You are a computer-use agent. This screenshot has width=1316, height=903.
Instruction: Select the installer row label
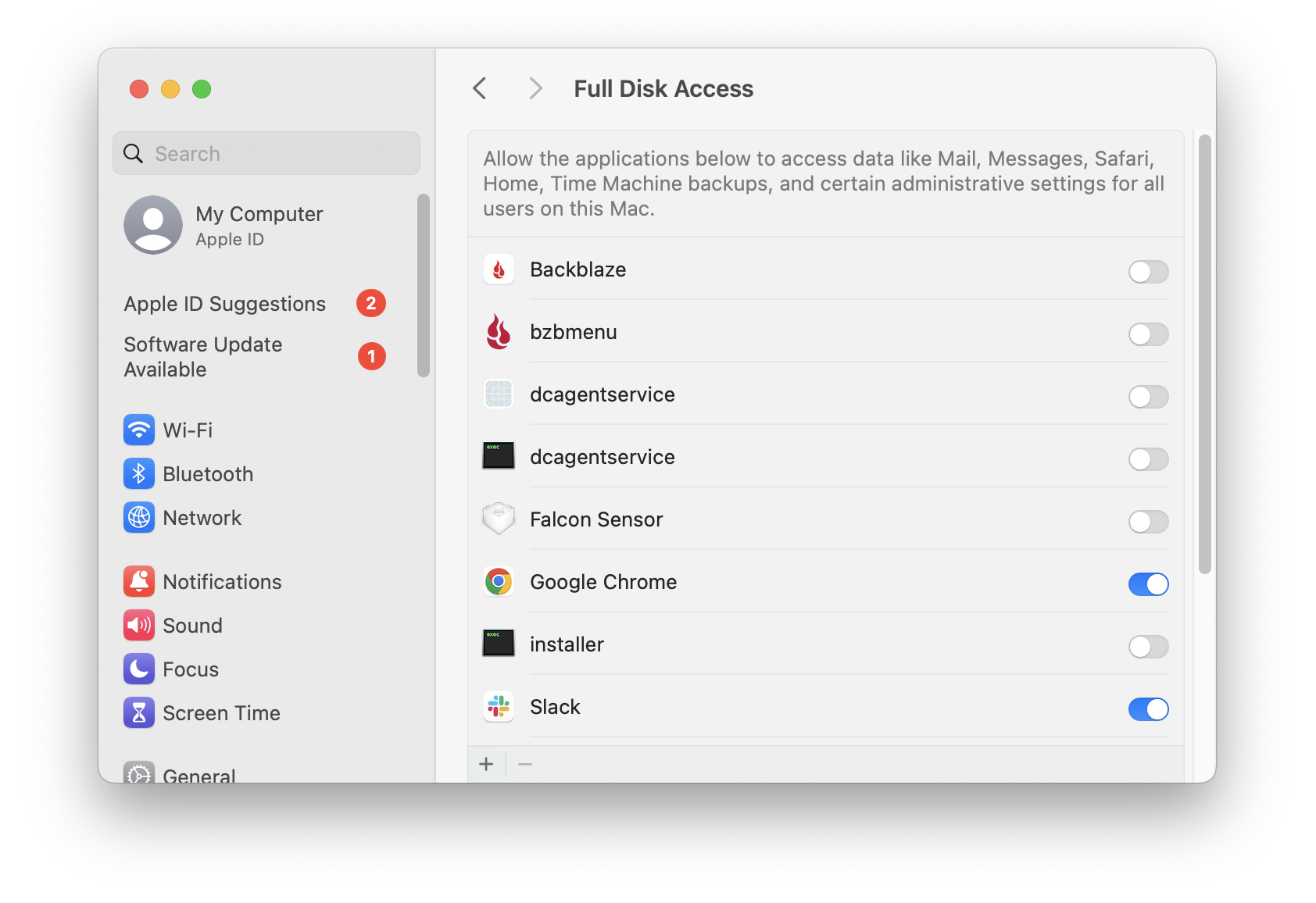[x=567, y=644]
